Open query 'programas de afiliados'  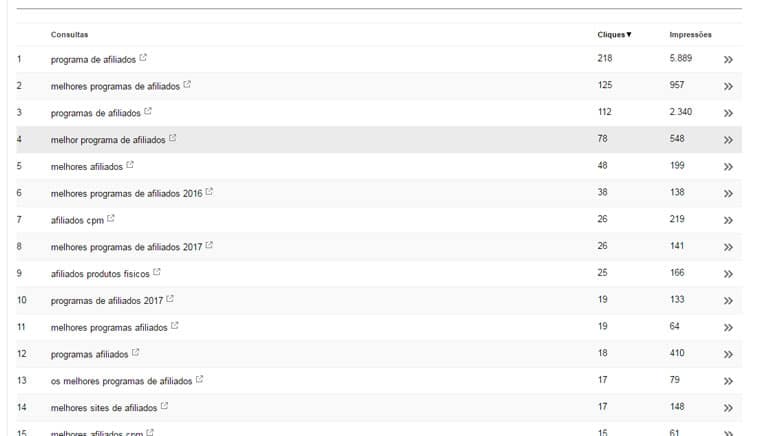pos(95,113)
